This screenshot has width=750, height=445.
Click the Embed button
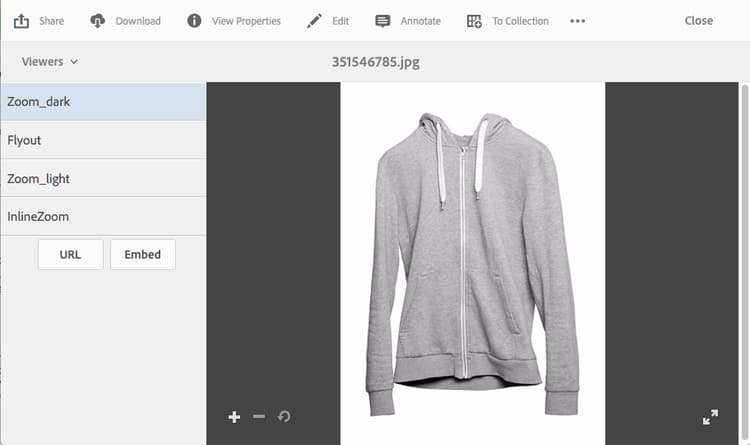tap(143, 255)
